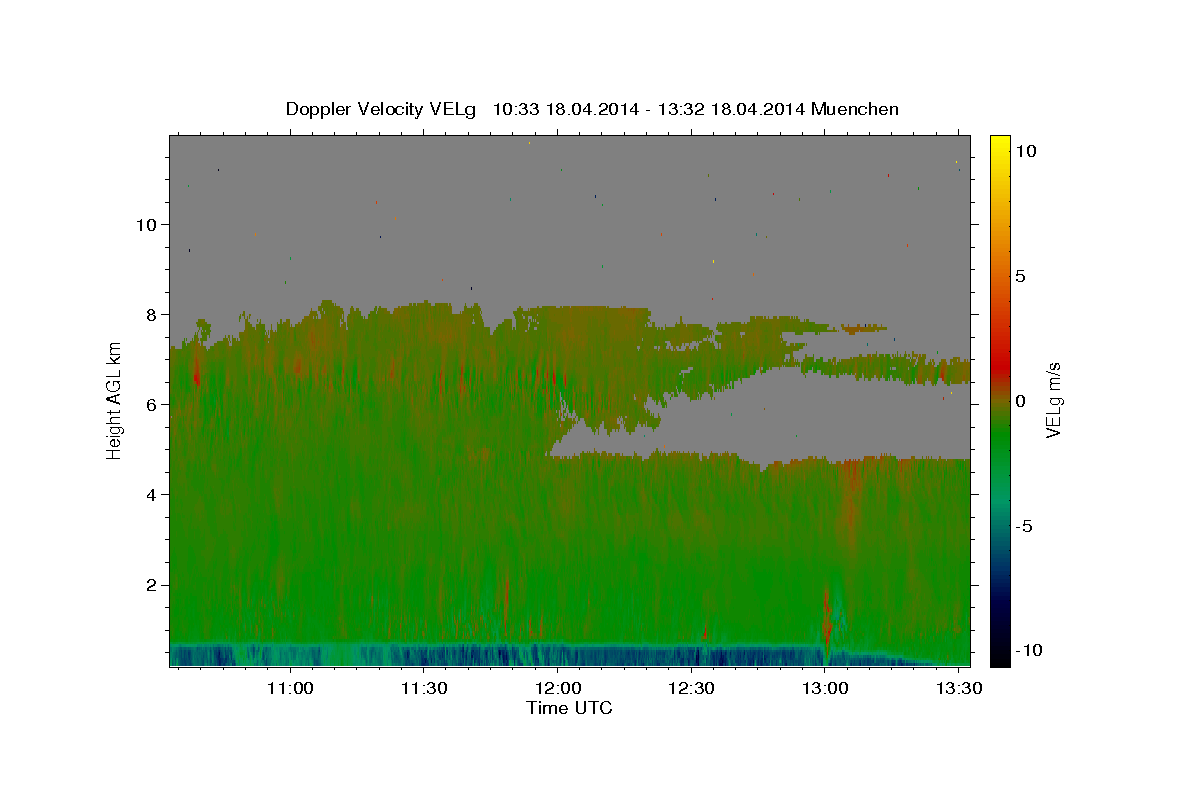Image resolution: width=1200 pixels, height=800 pixels.
Task: Click the plot title 'Doppler Velocity VELg'
Action: point(382,109)
